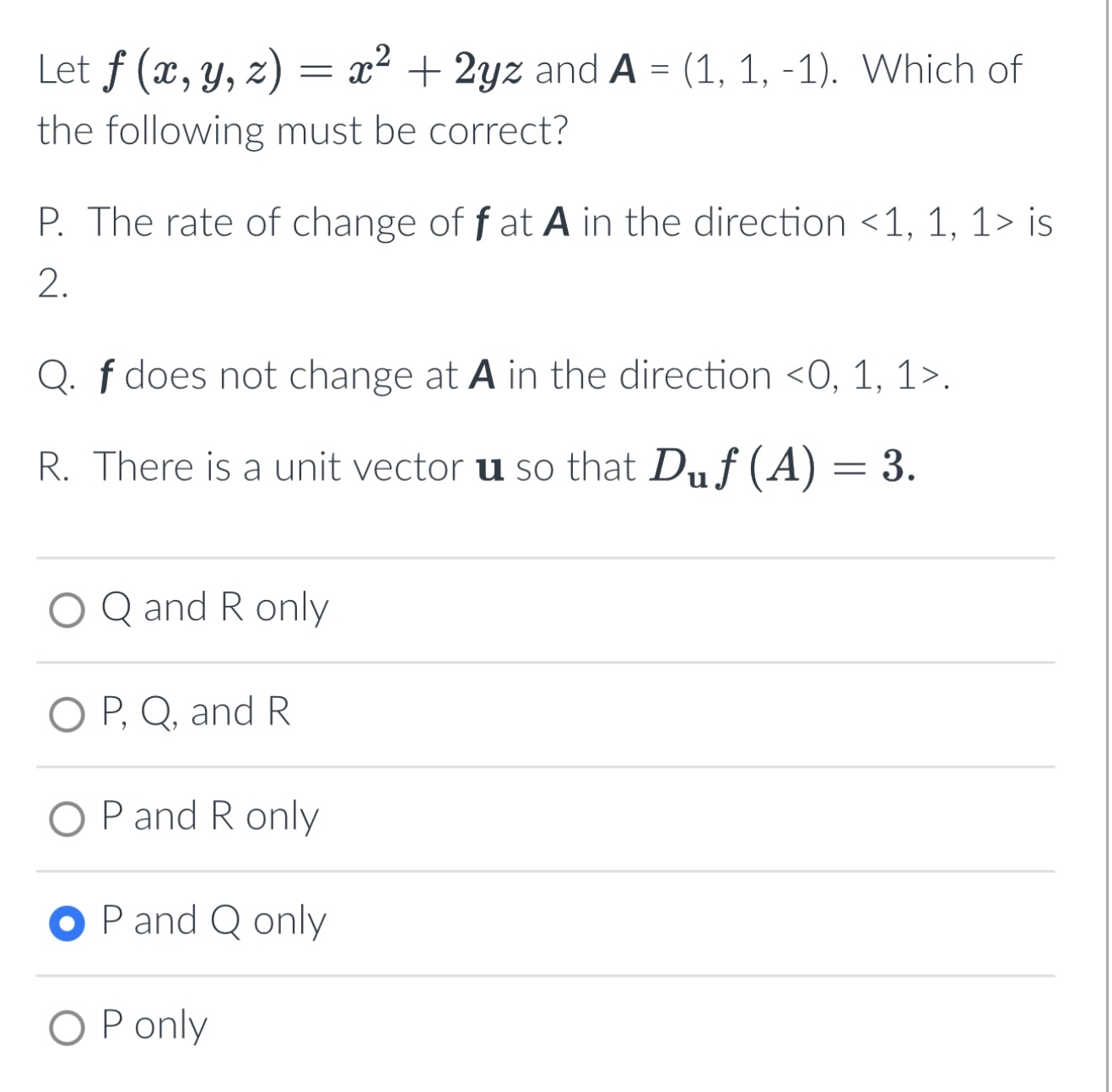Click the currently selected "P and Q only" radio
The height and width of the screenshot is (1092, 1112).
[x=67, y=921]
